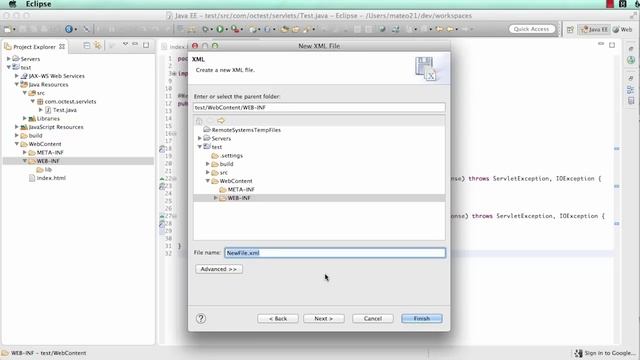This screenshot has width=640, height=360.
Task: Select lib folder in Project Explorer
Action: pyautogui.click(x=48, y=169)
